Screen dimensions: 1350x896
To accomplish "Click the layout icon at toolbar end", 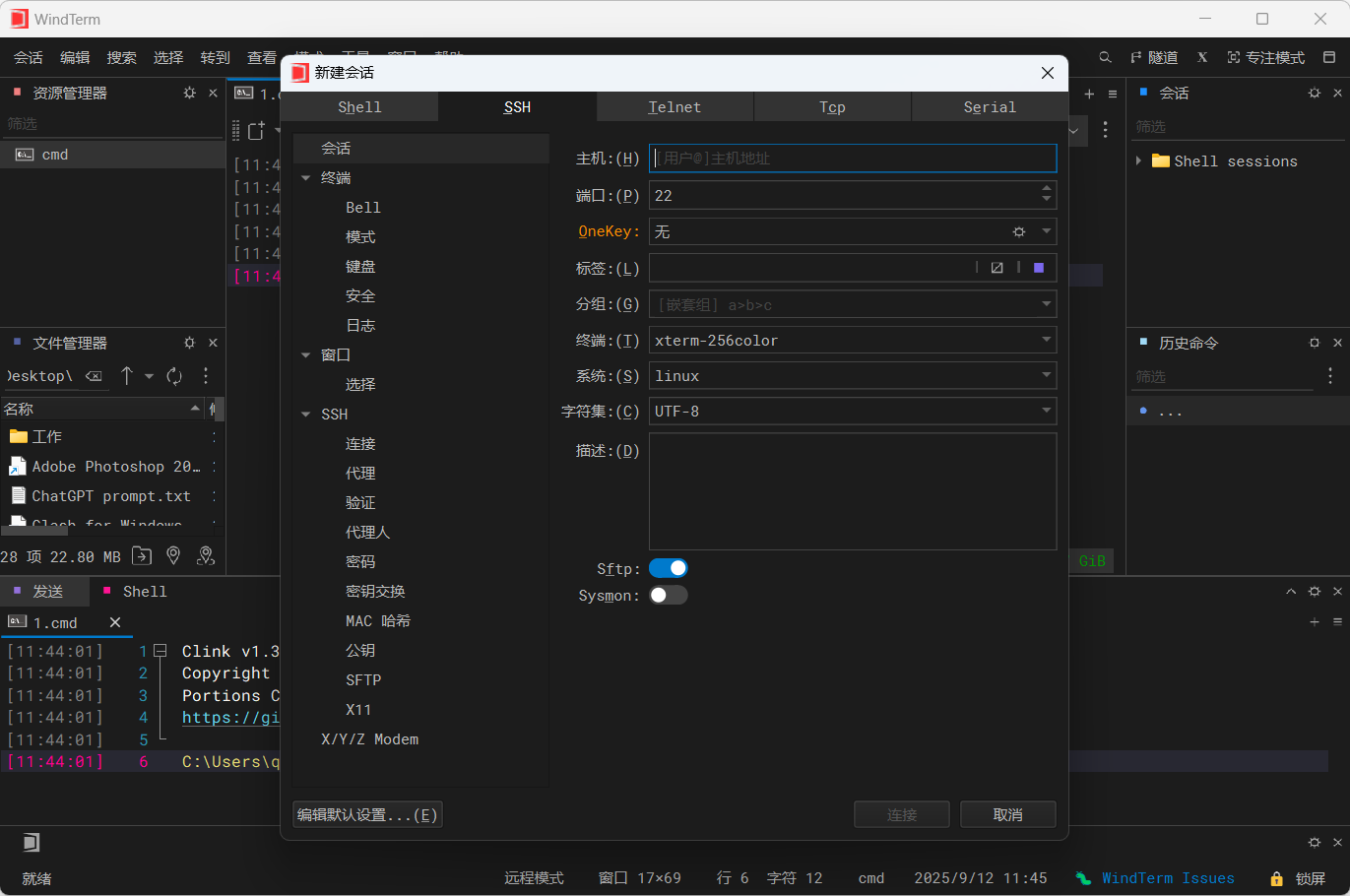I will coord(1329,58).
